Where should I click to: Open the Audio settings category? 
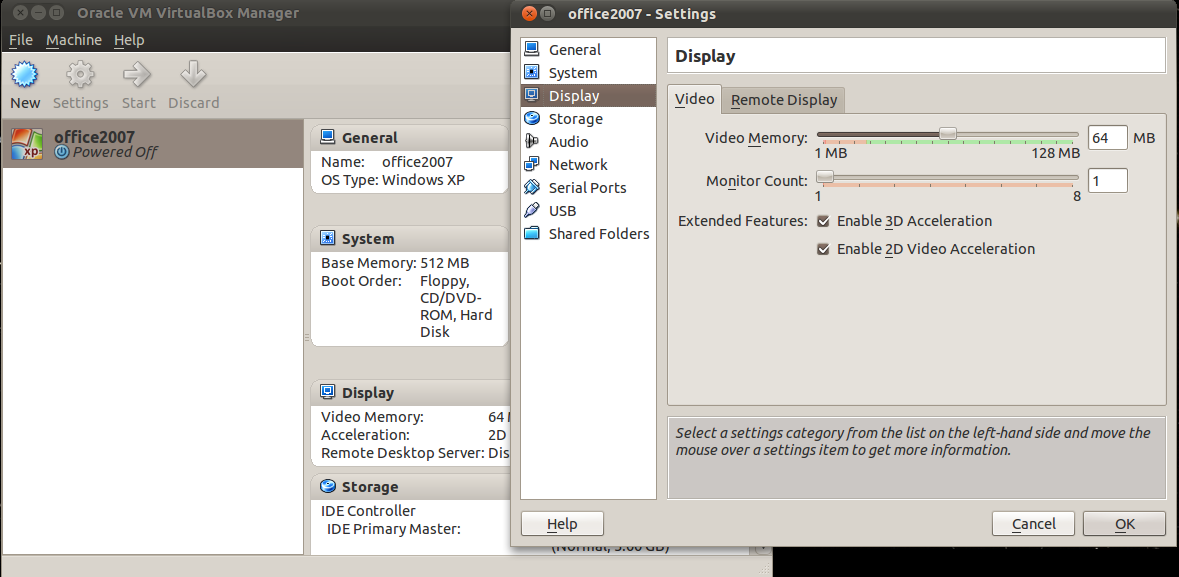tap(567, 141)
